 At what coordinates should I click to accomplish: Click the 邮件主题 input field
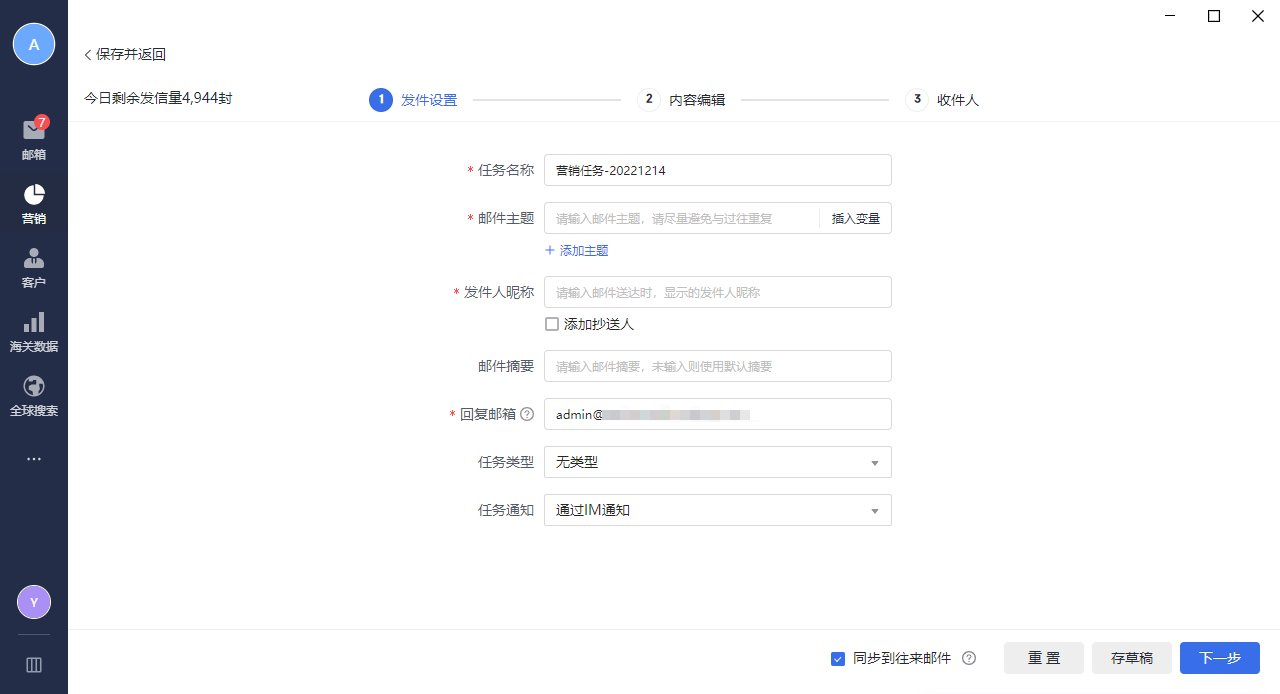[x=680, y=218]
